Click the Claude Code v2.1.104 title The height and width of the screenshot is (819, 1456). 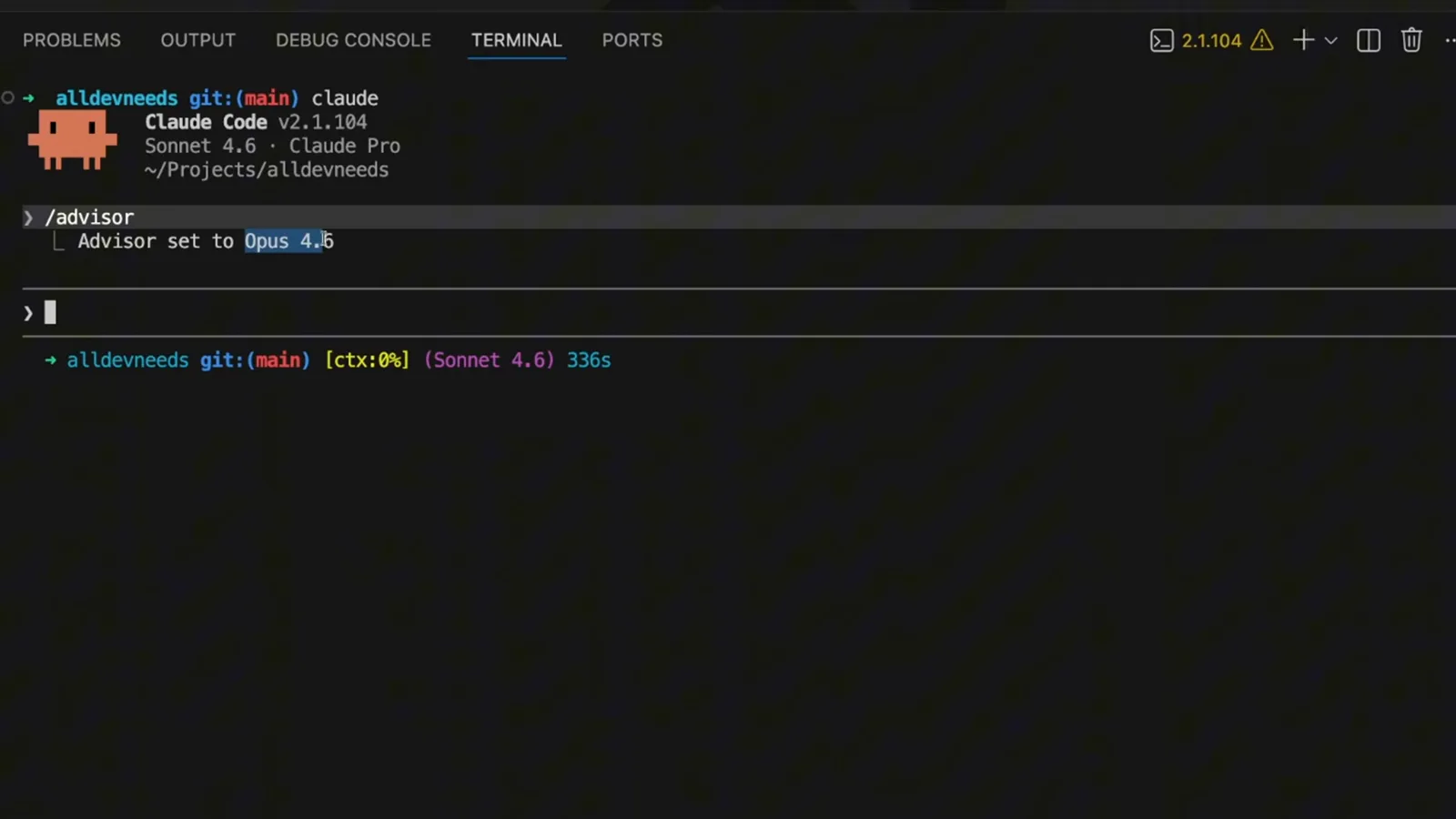click(256, 122)
